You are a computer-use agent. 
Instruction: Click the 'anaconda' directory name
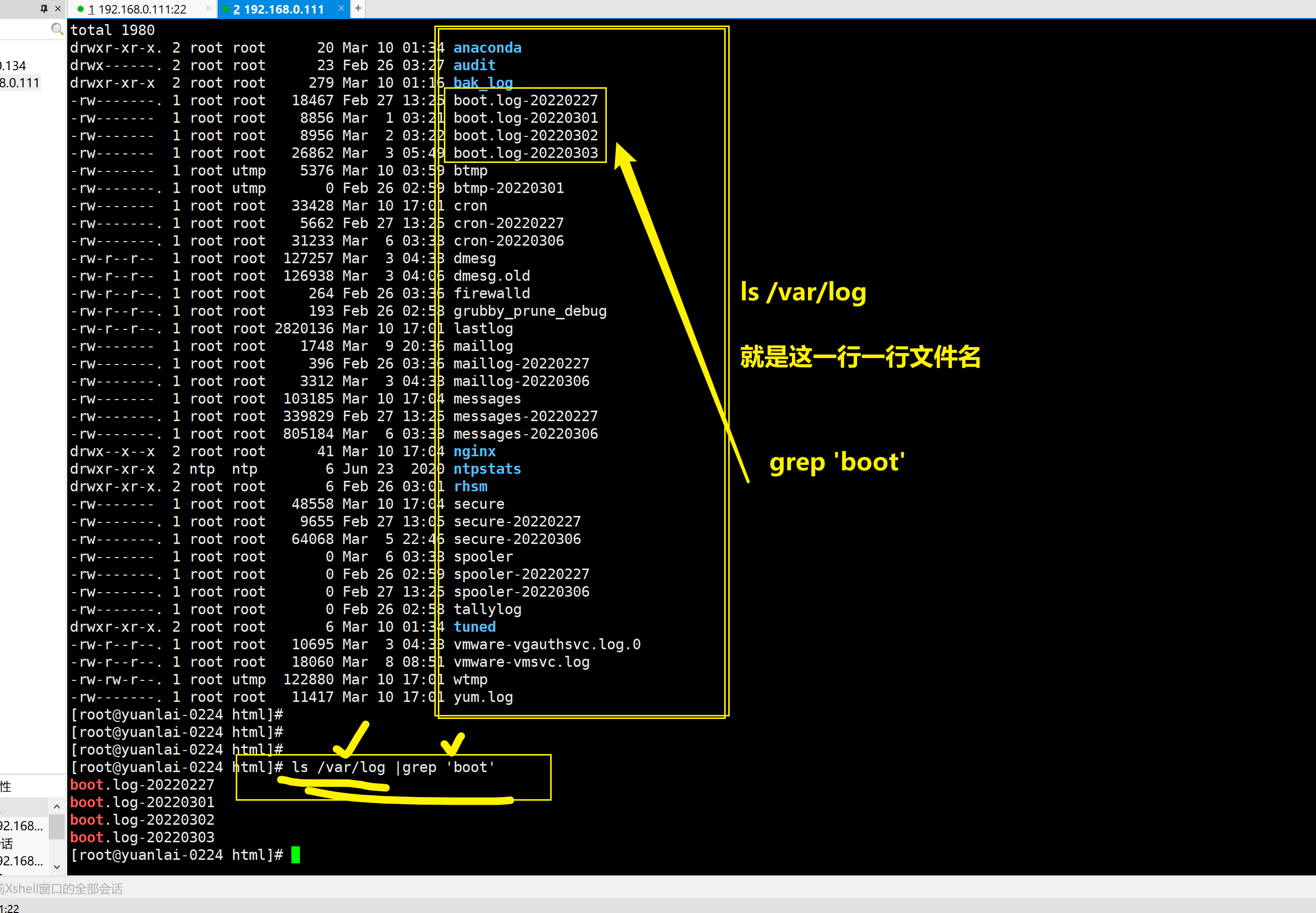click(x=487, y=48)
